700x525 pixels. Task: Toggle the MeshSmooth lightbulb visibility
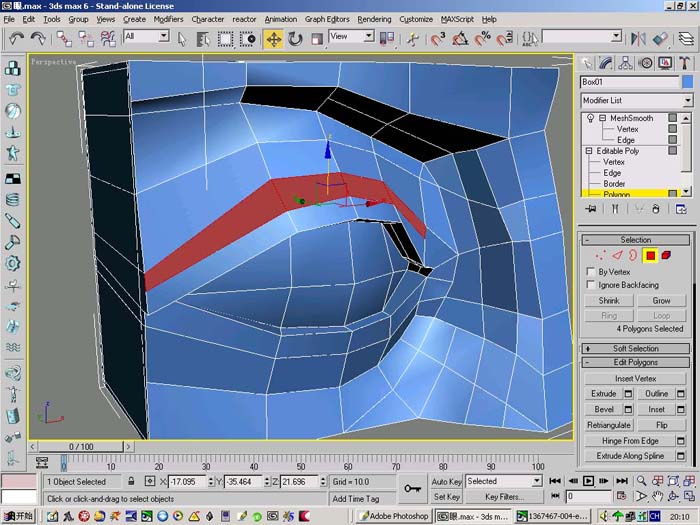coord(590,118)
